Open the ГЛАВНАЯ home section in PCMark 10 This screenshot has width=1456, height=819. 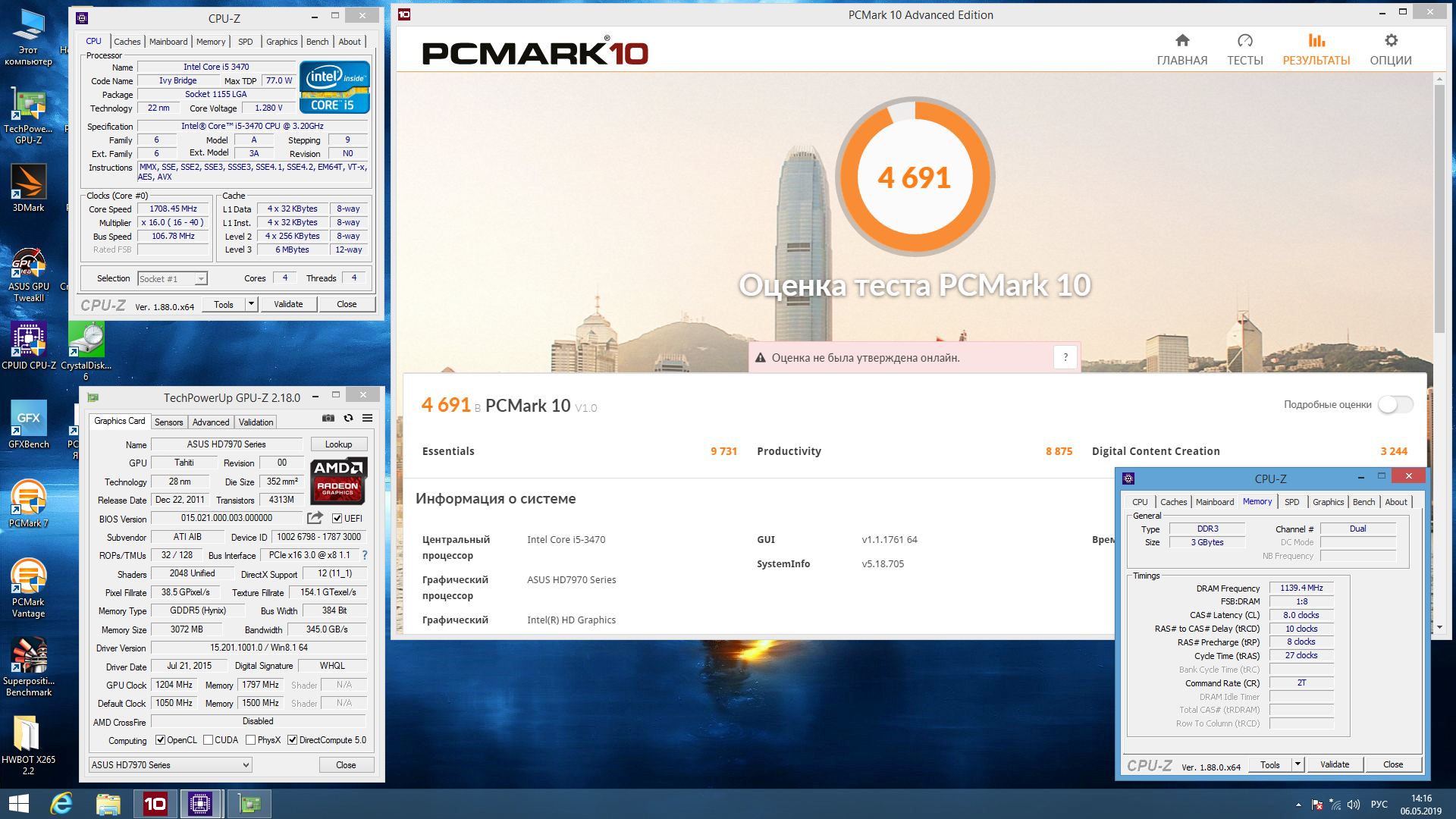(x=1181, y=50)
